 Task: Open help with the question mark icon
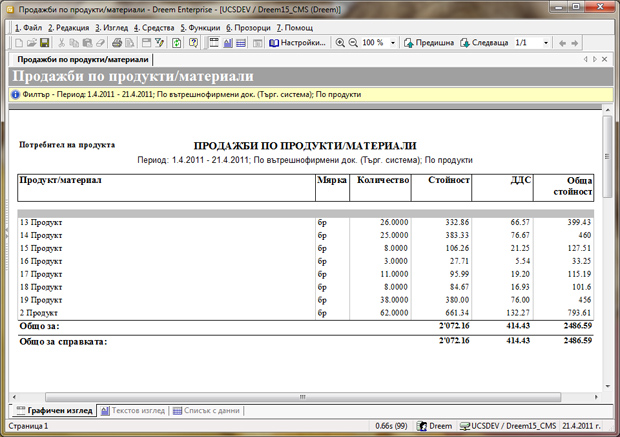pos(193,43)
